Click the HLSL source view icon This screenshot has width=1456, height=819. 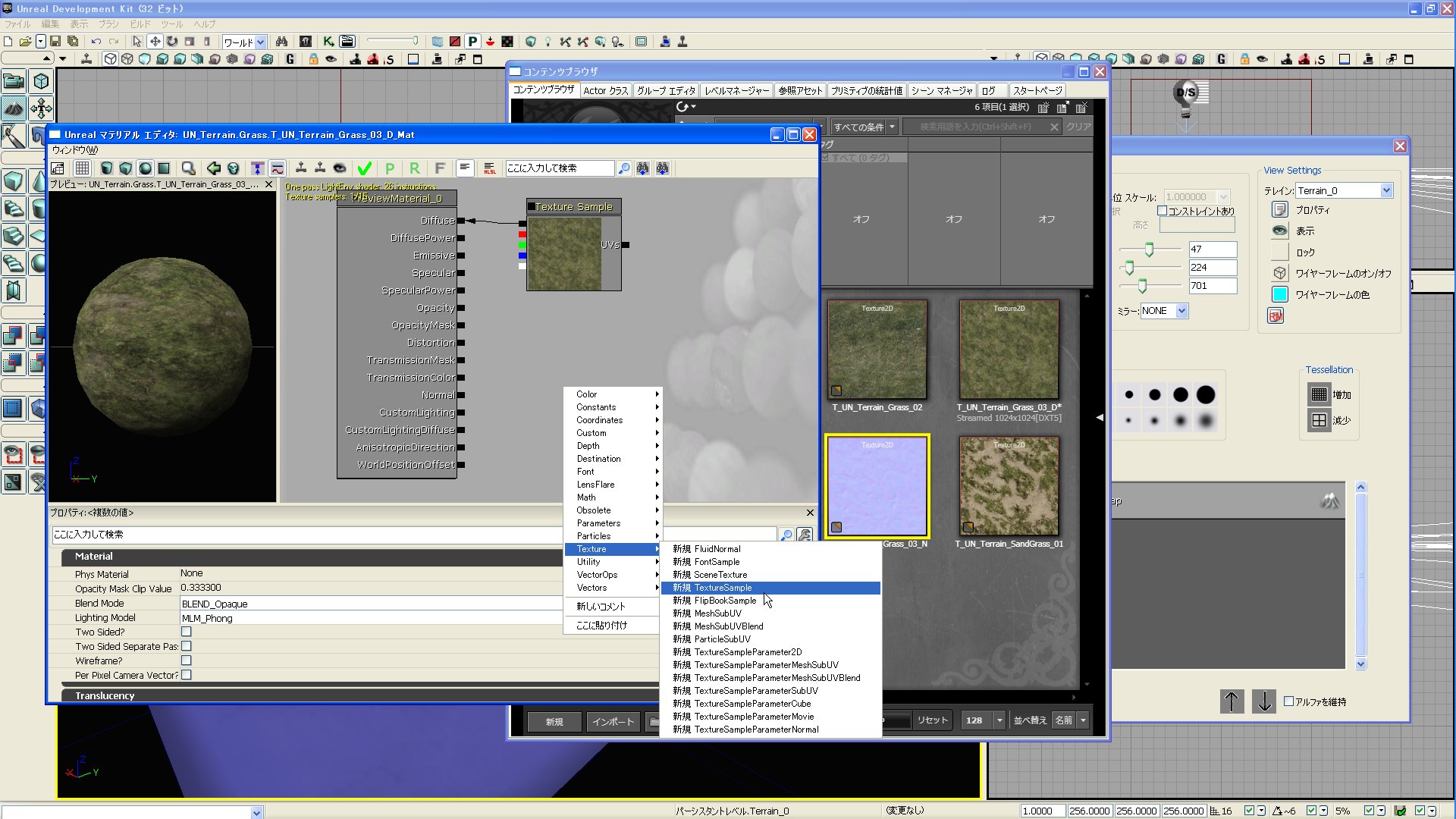(490, 168)
